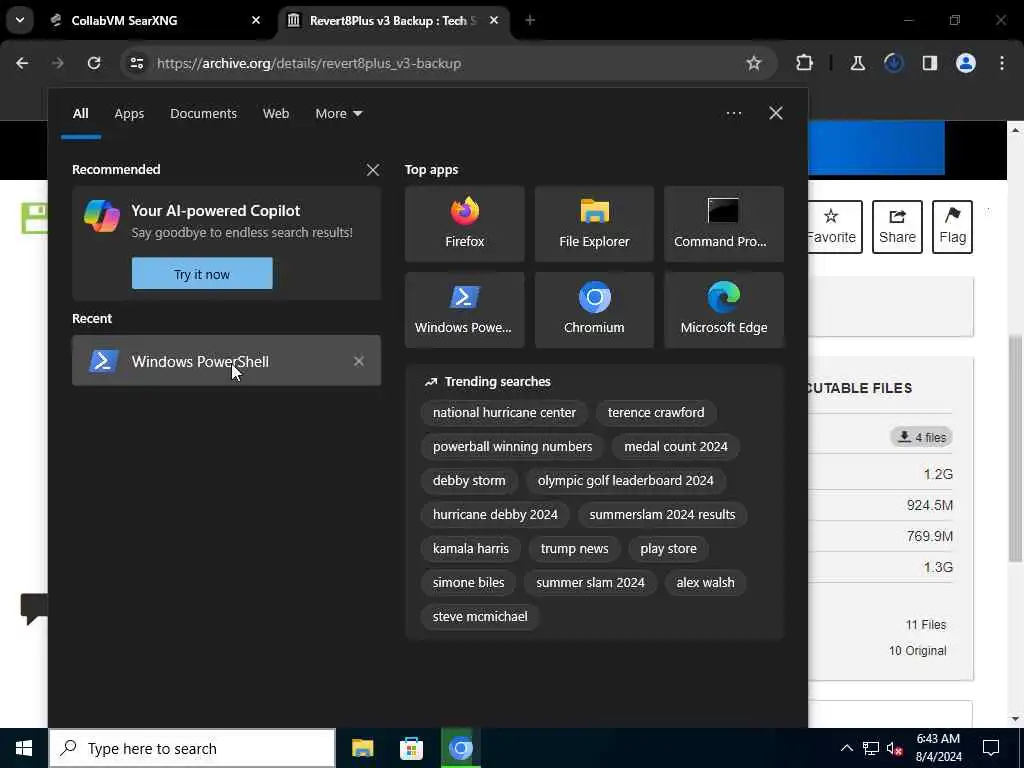Open the notification center icon

[991, 748]
